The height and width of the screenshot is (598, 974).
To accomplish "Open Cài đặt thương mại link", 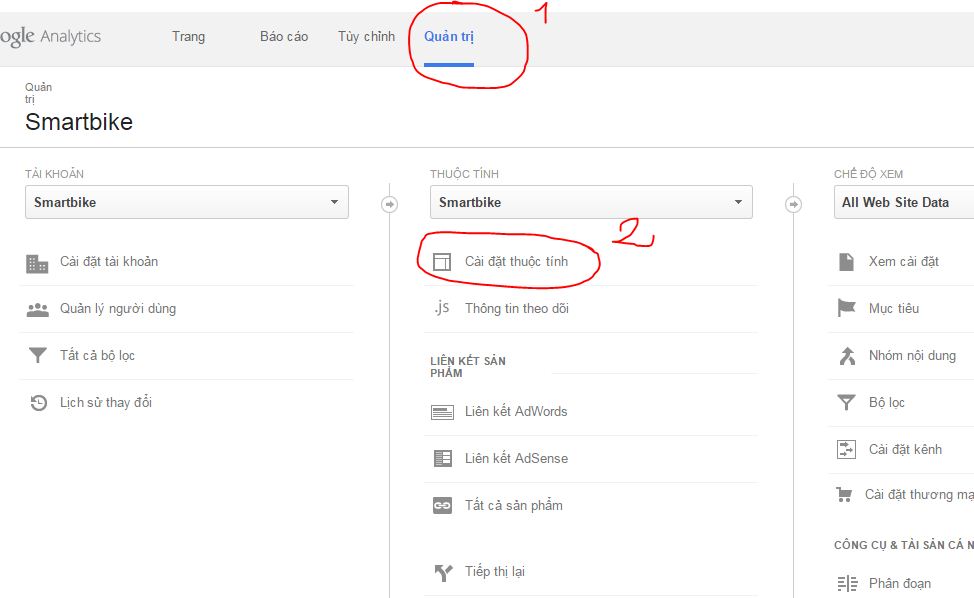I will [919, 494].
